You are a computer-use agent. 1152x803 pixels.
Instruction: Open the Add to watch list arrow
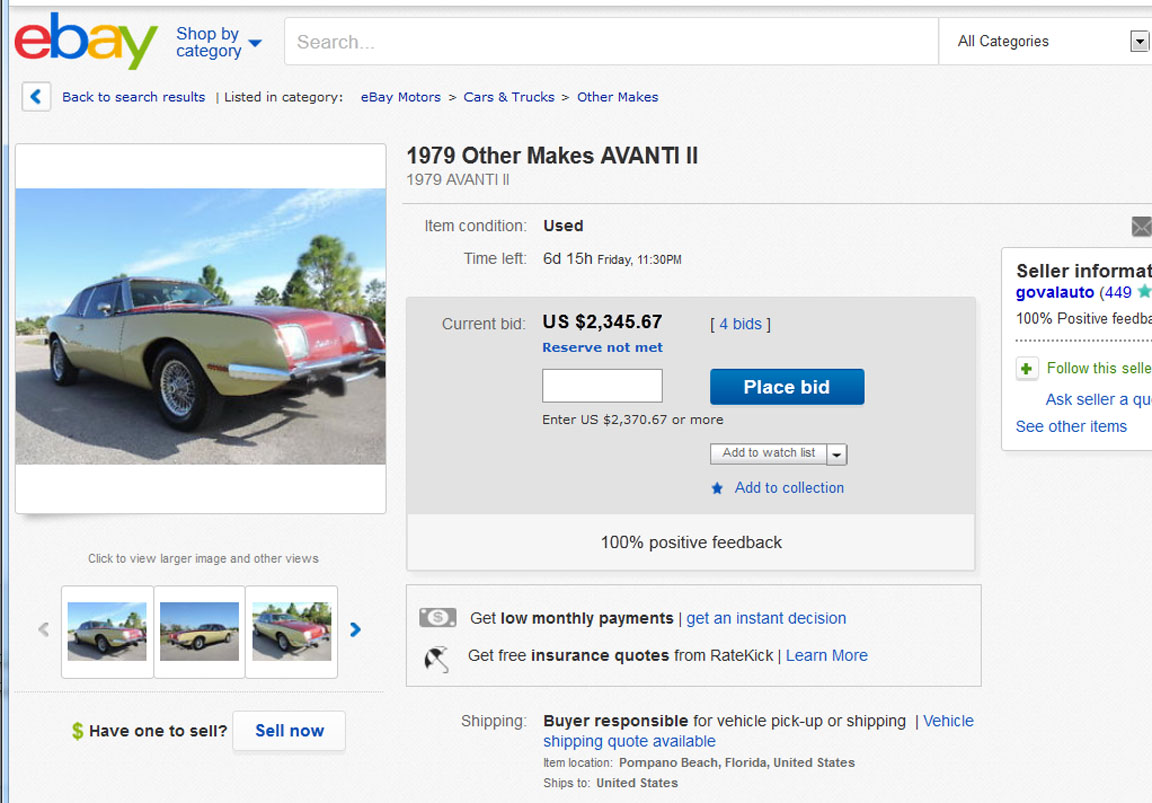pos(837,454)
